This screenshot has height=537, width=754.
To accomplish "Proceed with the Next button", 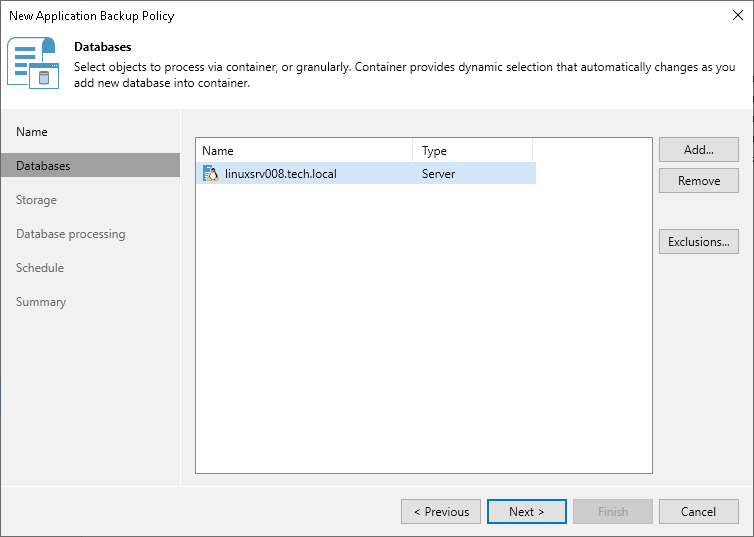I will (527, 512).
